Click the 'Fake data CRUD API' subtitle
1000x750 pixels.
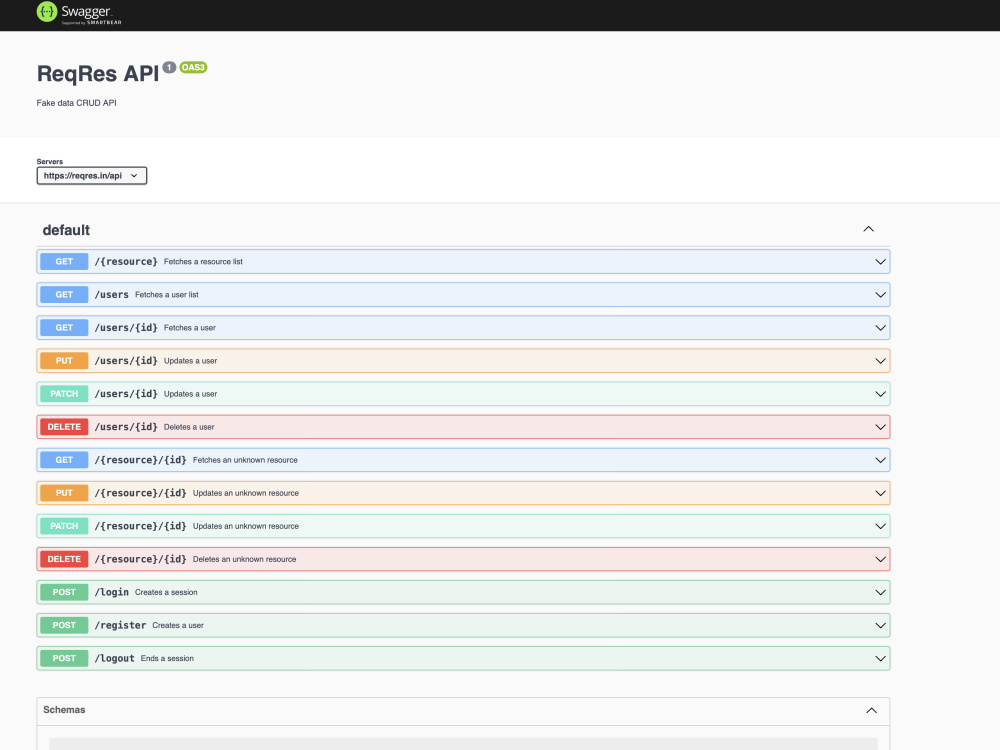point(77,103)
